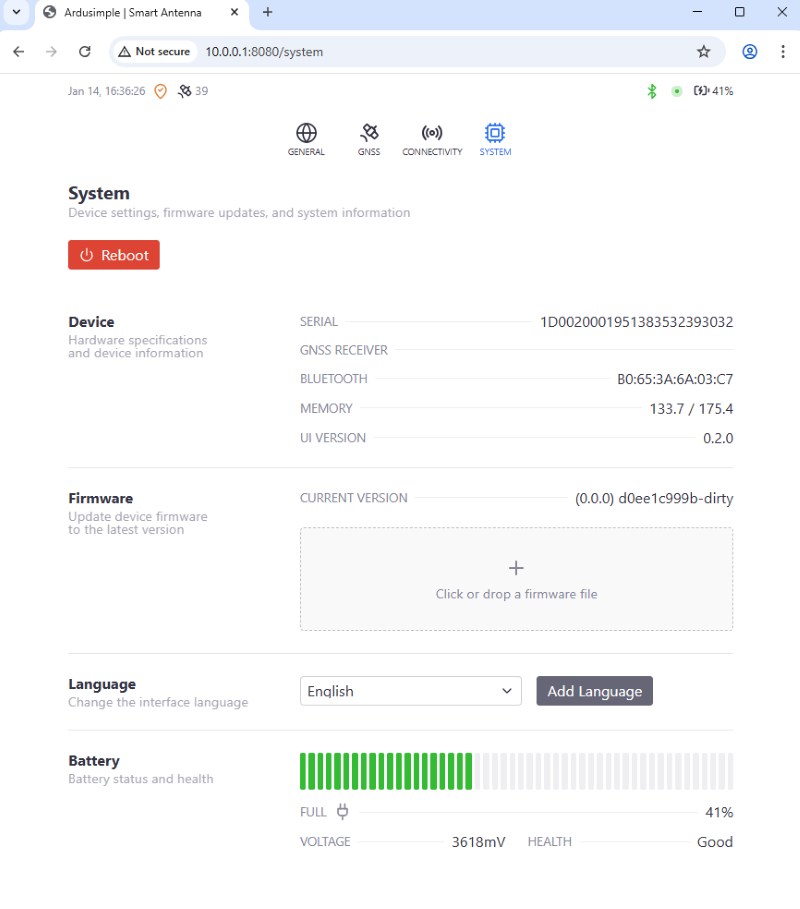Select the Ardusimple Smart Antenna tab
Viewport: 800px width, 909px height.
click(x=140, y=13)
